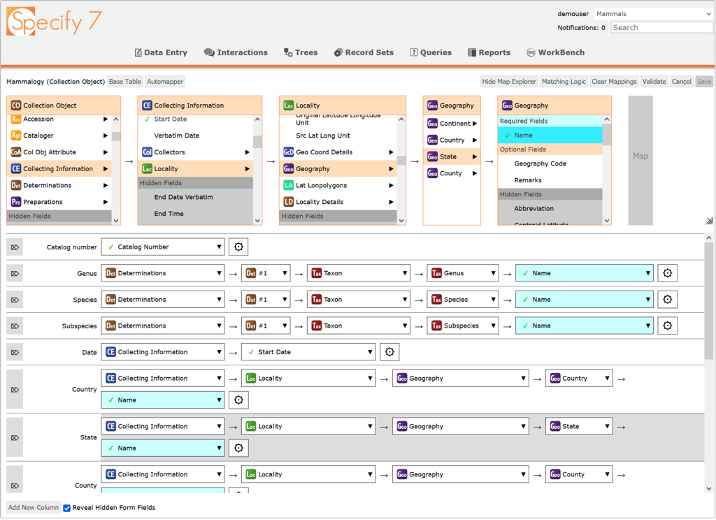
Task: Select Verbatim Date field
Action: (x=195, y=136)
